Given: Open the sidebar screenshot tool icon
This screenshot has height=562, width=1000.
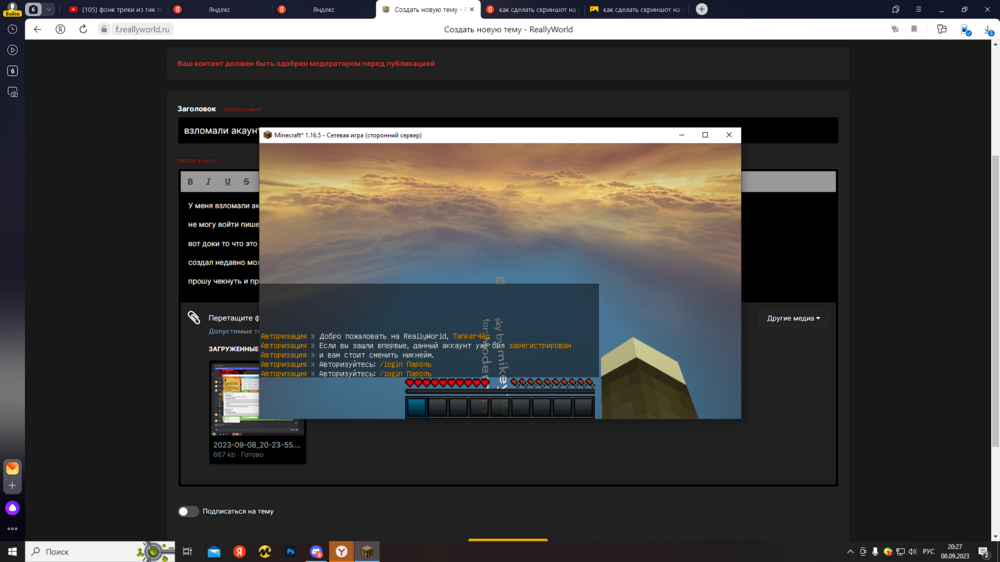Looking at the screenshot, I should [12, 92].
